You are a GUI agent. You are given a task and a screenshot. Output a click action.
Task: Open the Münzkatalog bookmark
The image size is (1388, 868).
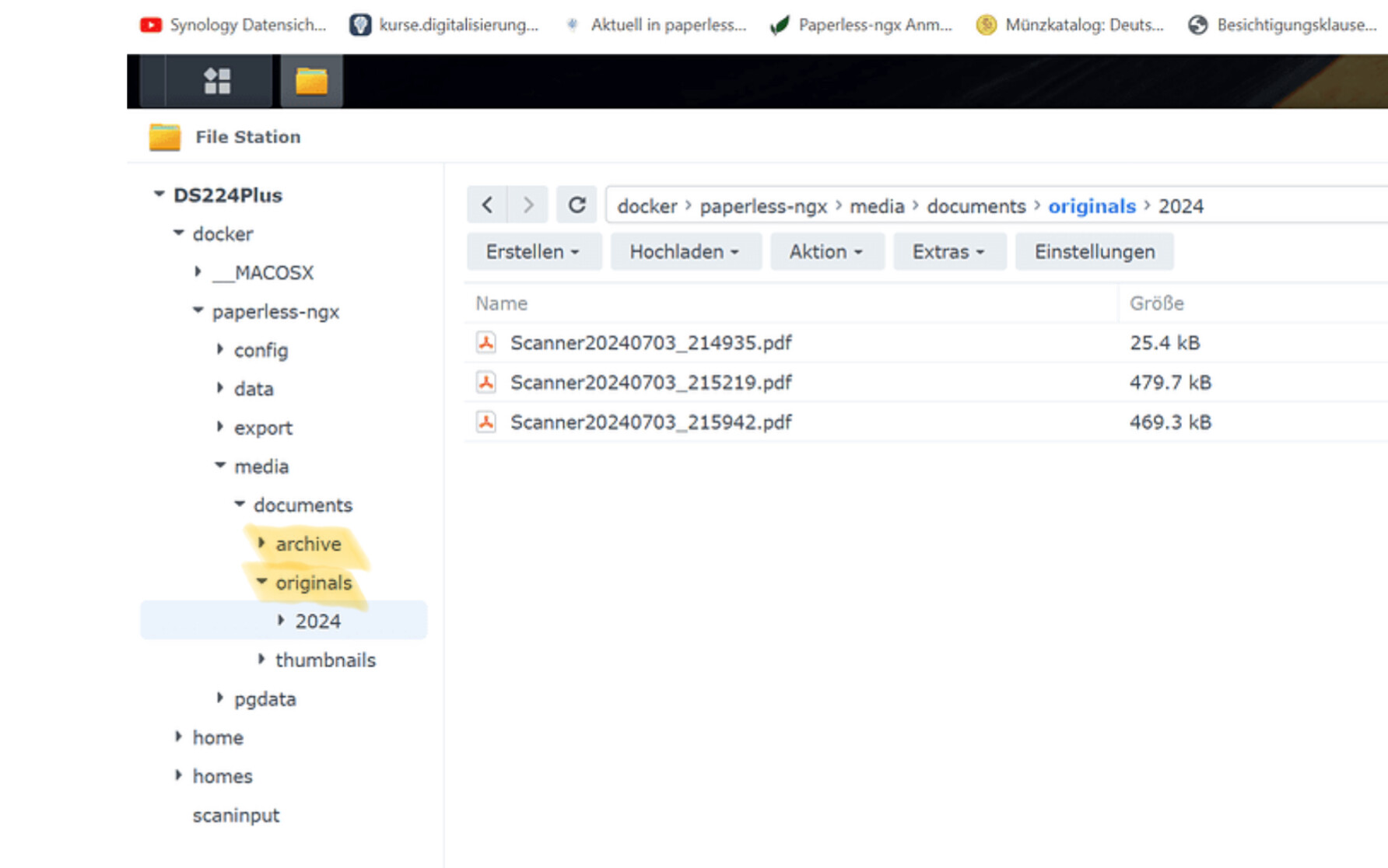pyautogui.click(x=1070, y=25)
